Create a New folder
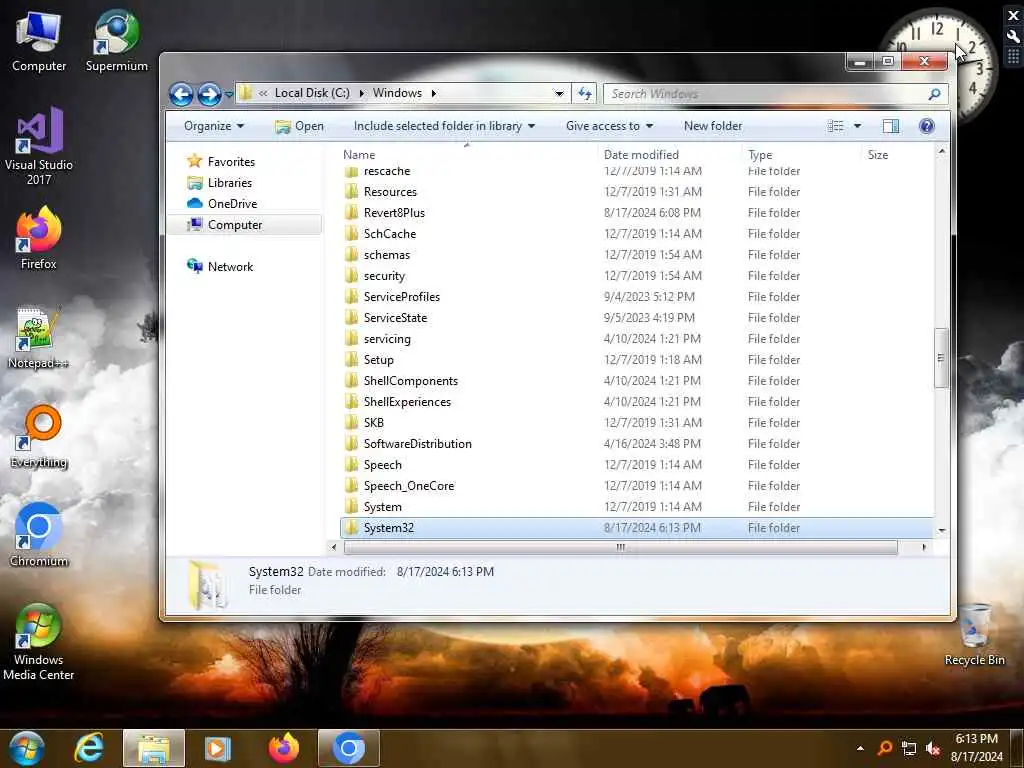This screenshot has width=1024, height=768. 712,126
